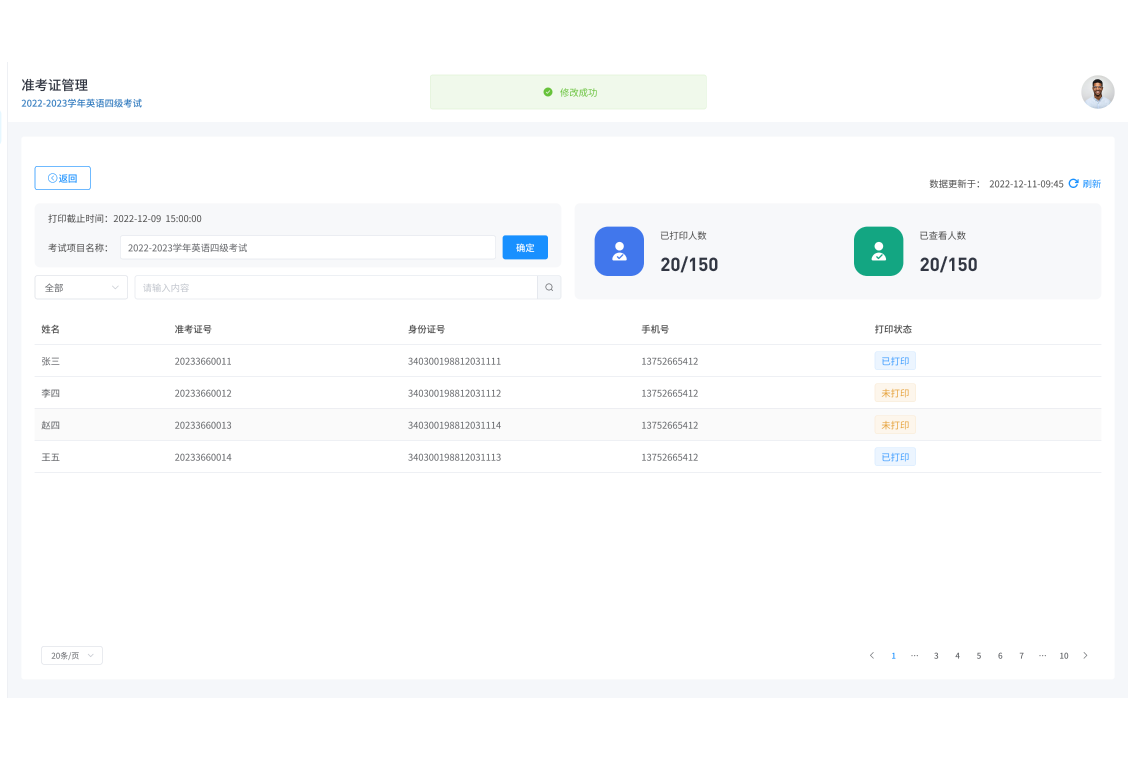Image resolution: width=1128 pixels, height=760 pixels.
Task: Click 已打印 tag in 王五 row
Action: (895, 457)
